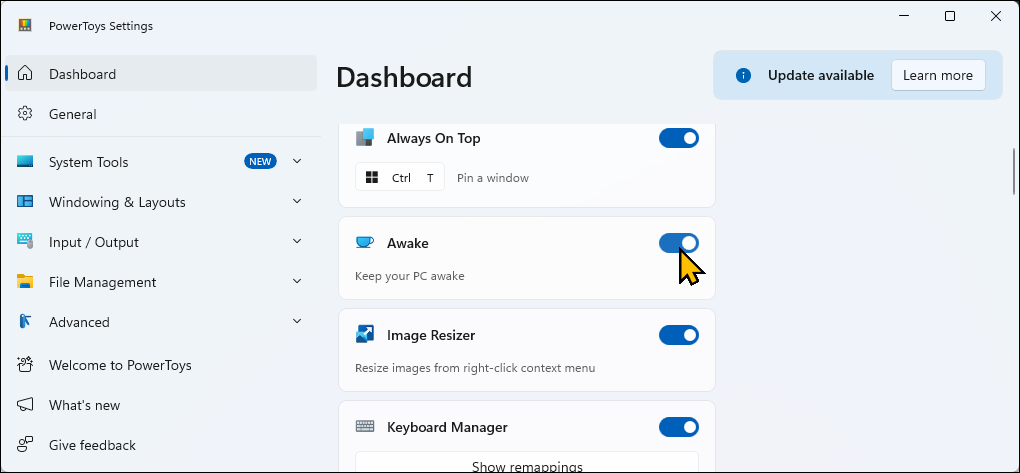
Task: Expand Advanced section chevron
Action: pyautogui.click(x=297, y=321)
